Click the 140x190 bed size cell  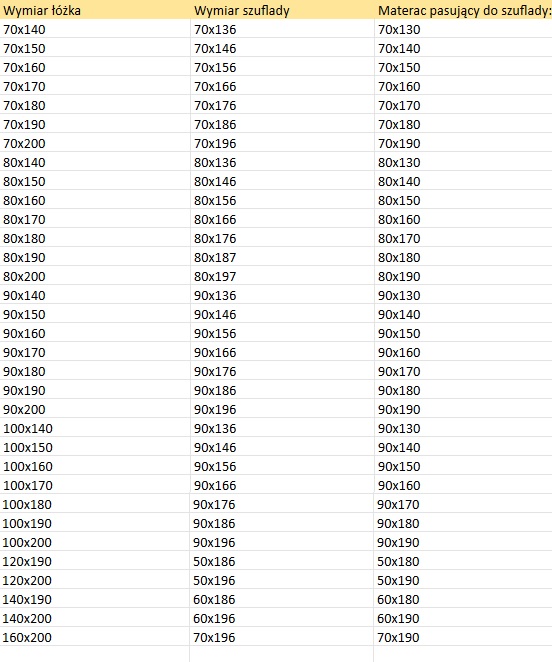[x=95, y=599]
